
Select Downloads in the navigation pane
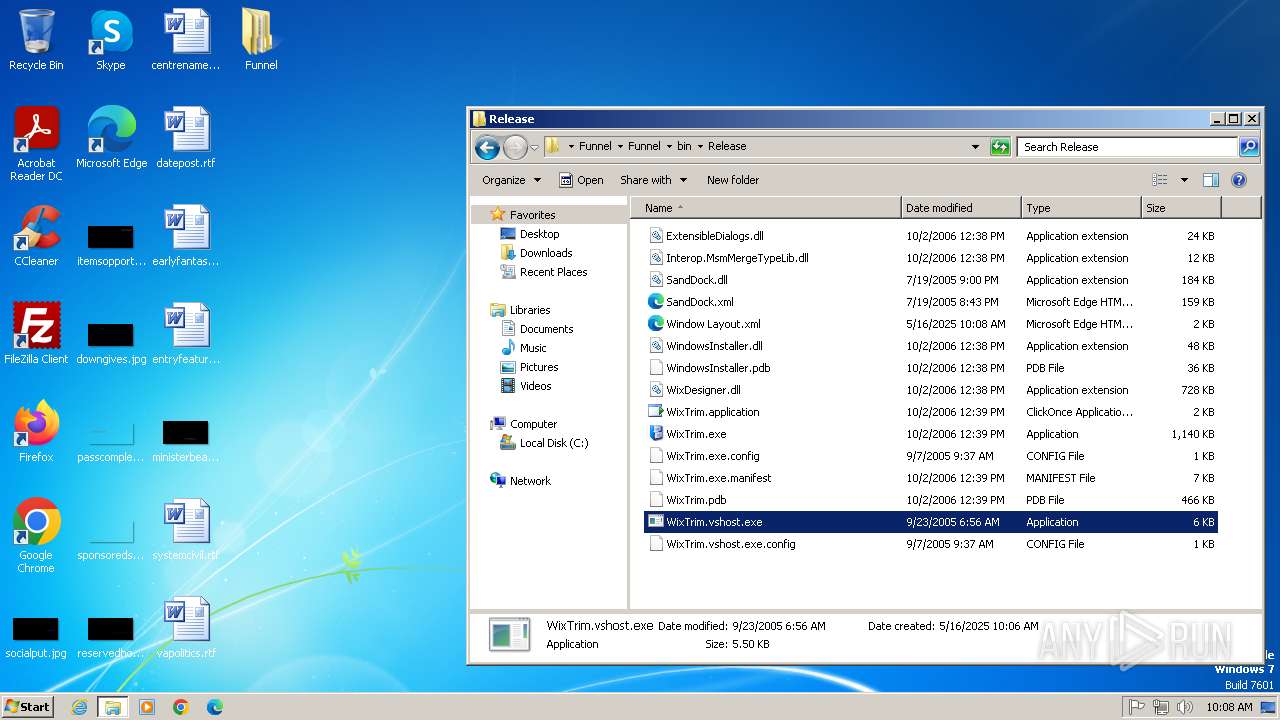[546, 253]
